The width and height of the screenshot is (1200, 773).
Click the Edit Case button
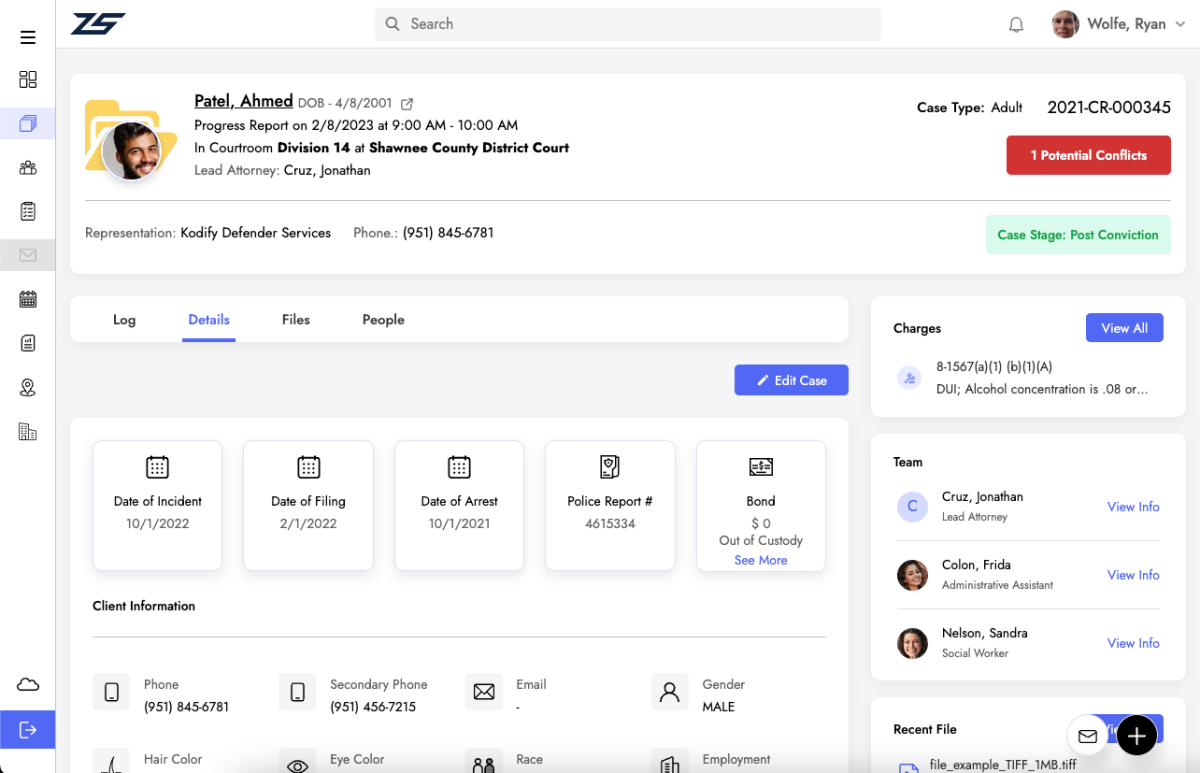coord(791,380)
